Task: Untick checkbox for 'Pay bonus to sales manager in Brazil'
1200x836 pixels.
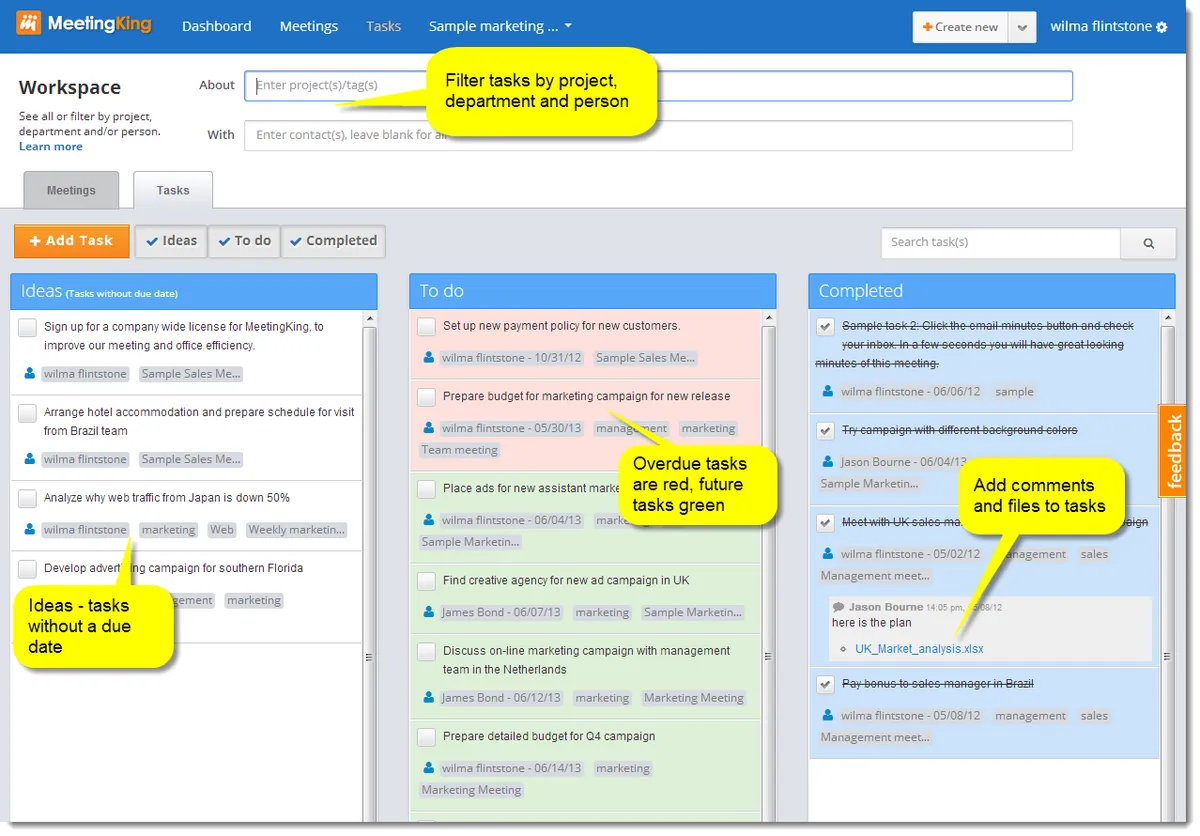Action: pyautogui.click(x=825, y=684)
